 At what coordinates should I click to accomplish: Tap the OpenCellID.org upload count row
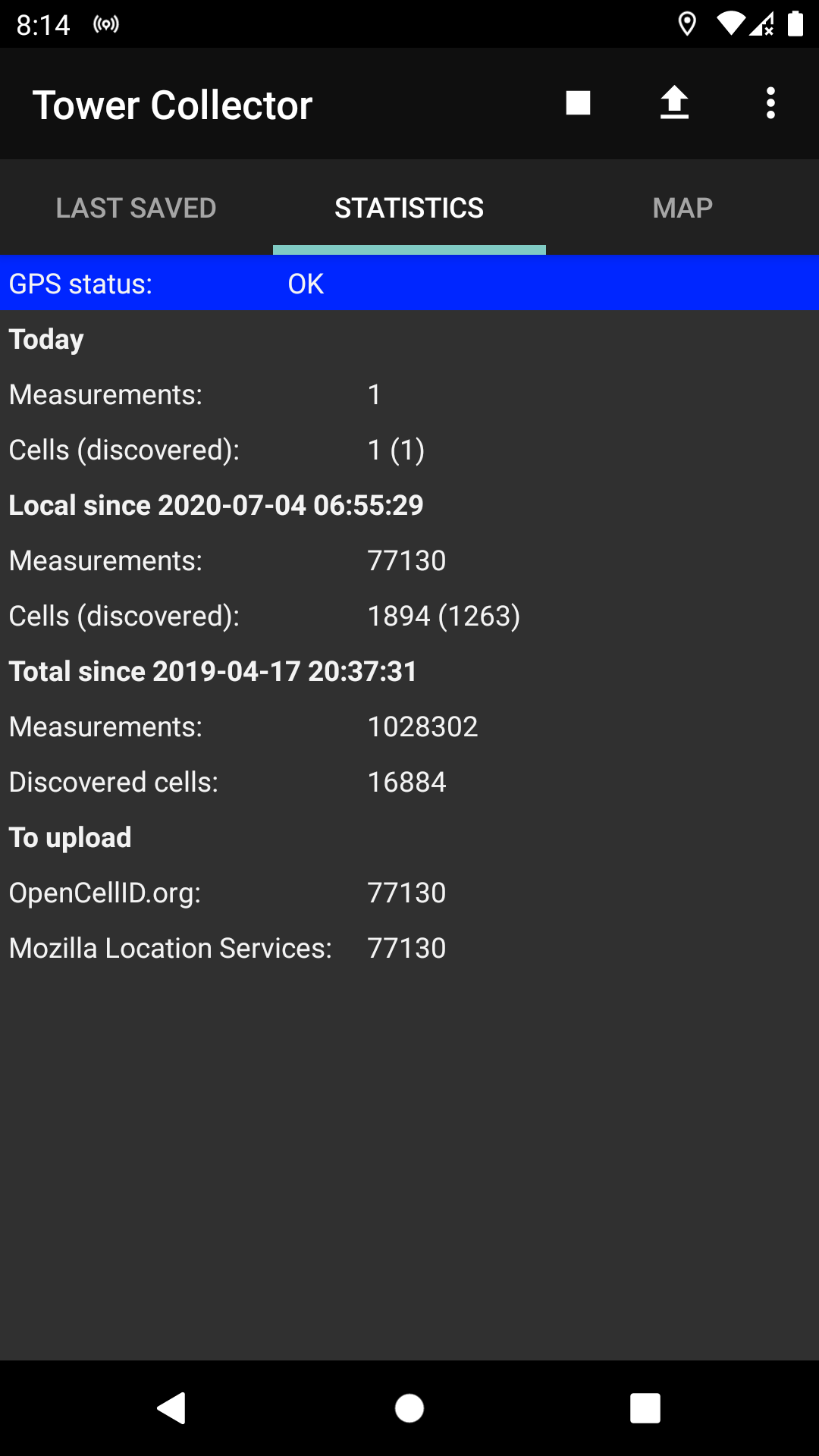[227, 893]
